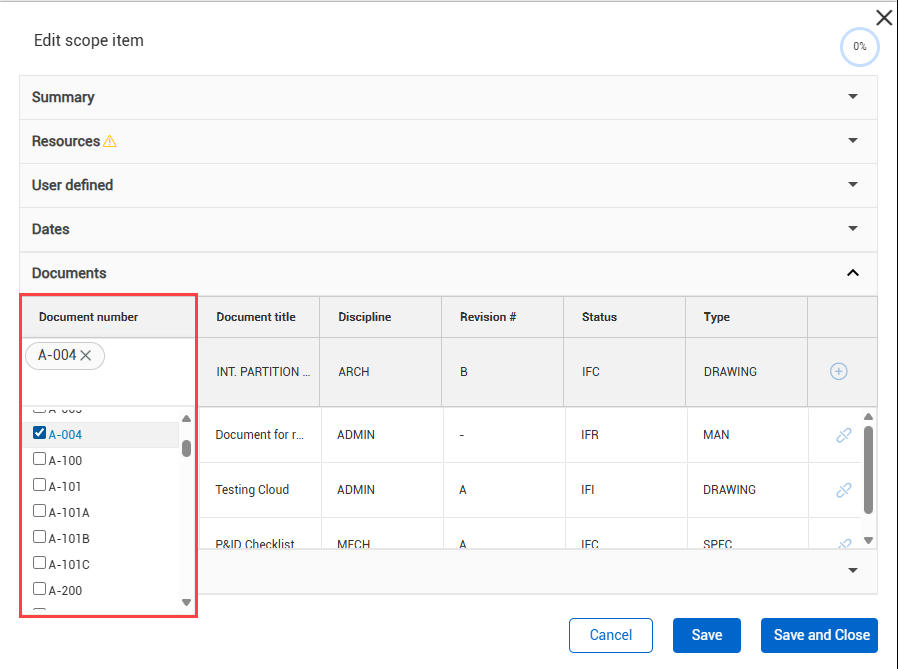Select the A-200 document checkbox
The image size is (898, 669).
[40, 589]
